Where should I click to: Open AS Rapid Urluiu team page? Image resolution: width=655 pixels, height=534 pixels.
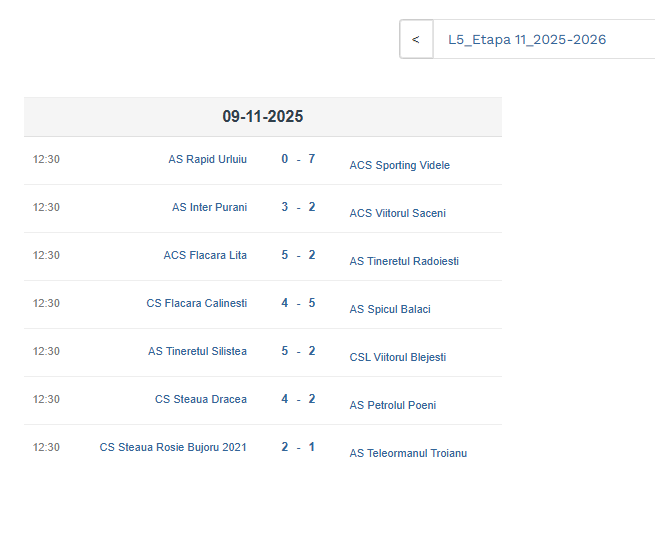[207, 159]
